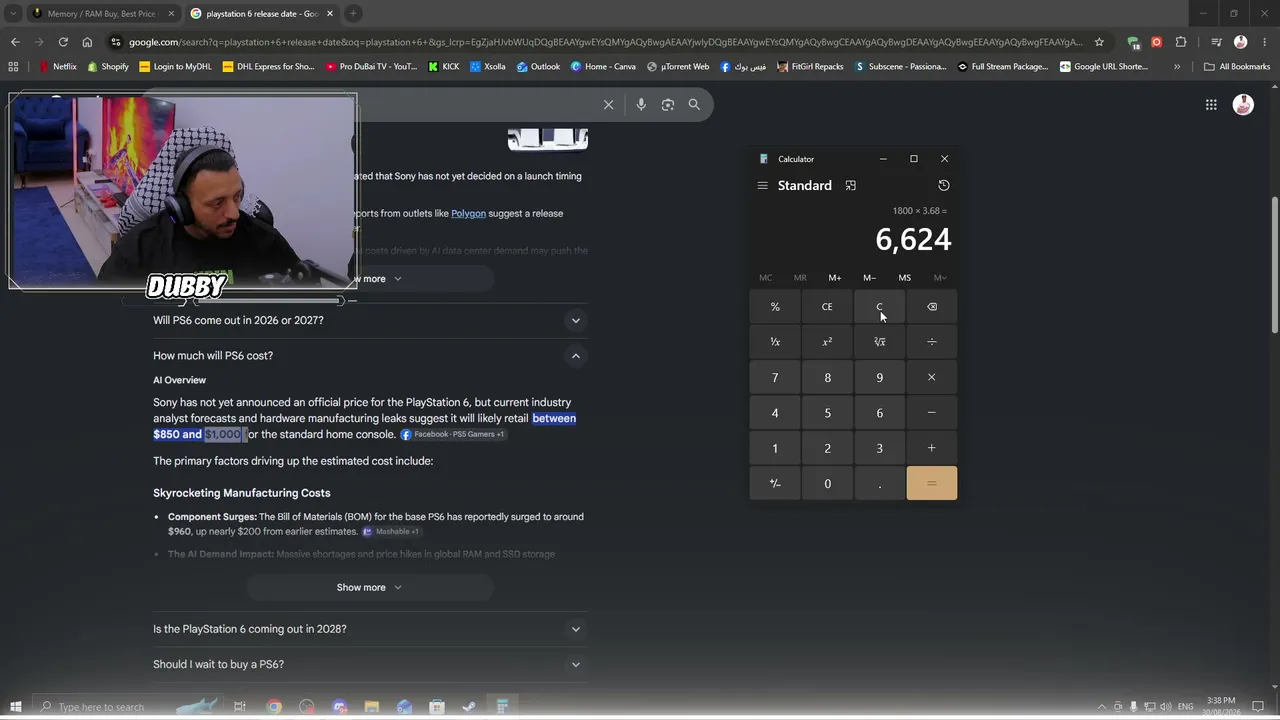Open the Chrome three-dot menu
Screen dimensions: 1280x720
(x=1264, y=42)
